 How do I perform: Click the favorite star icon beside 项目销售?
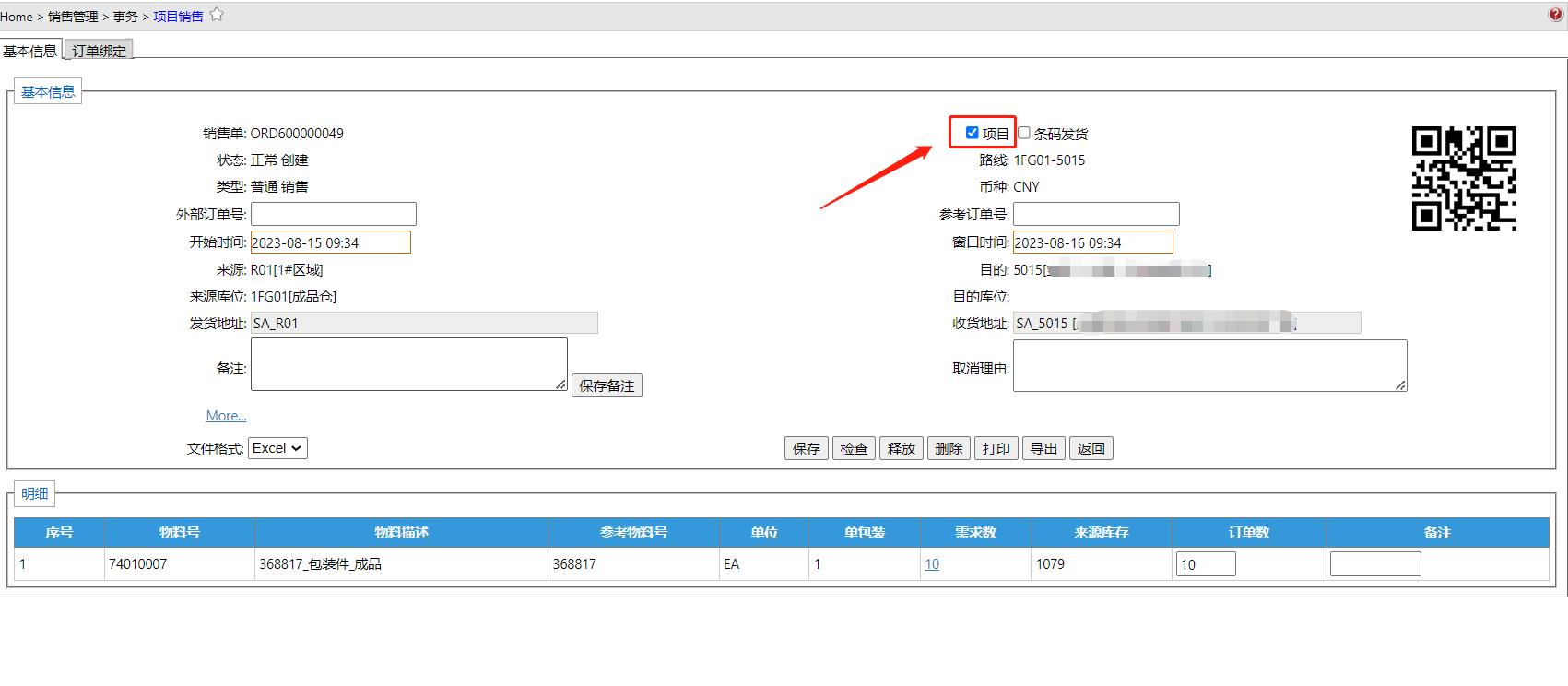click(x=217, y=15)
